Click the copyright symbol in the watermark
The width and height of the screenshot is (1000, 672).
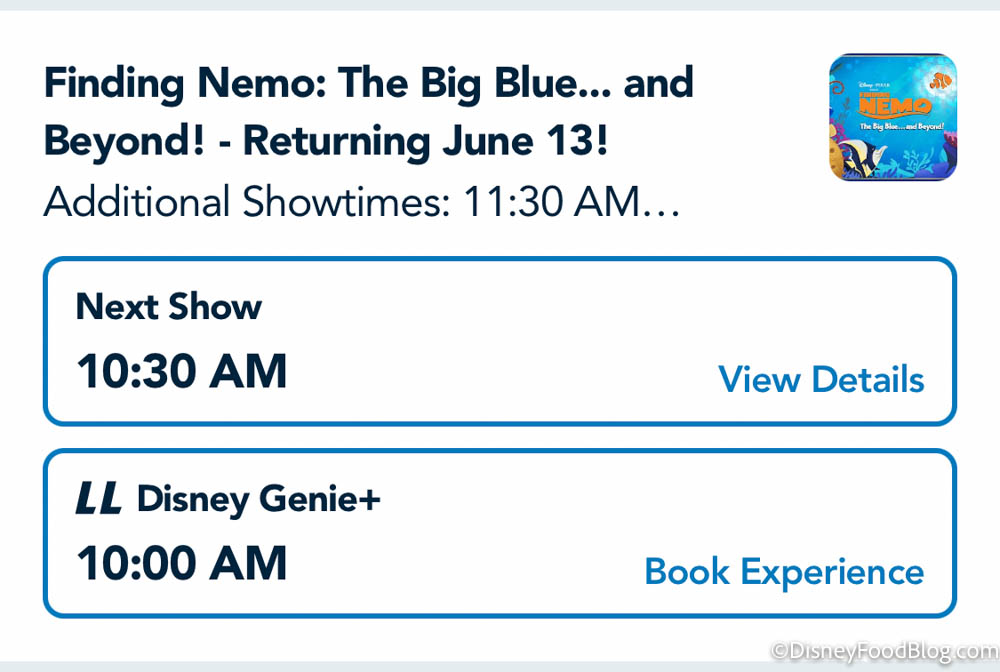tap(779, 653)
